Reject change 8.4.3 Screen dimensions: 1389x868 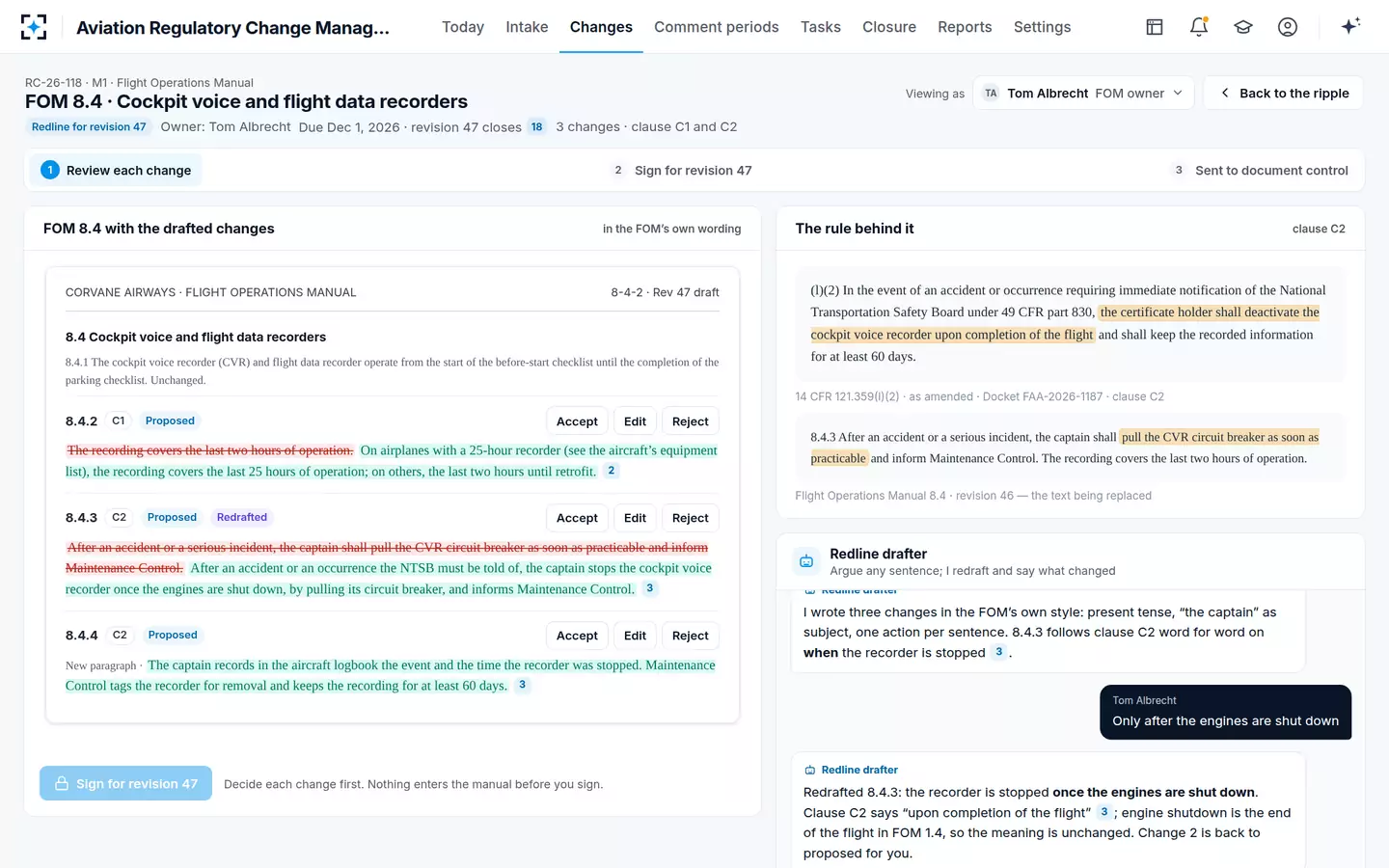pos(691,518)
